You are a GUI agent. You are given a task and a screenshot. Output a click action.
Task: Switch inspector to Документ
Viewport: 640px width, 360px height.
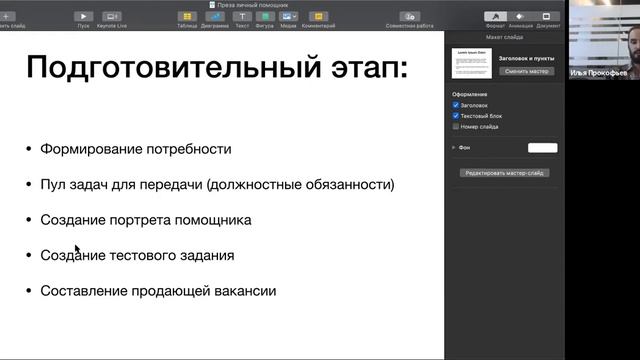pos(547,16)
